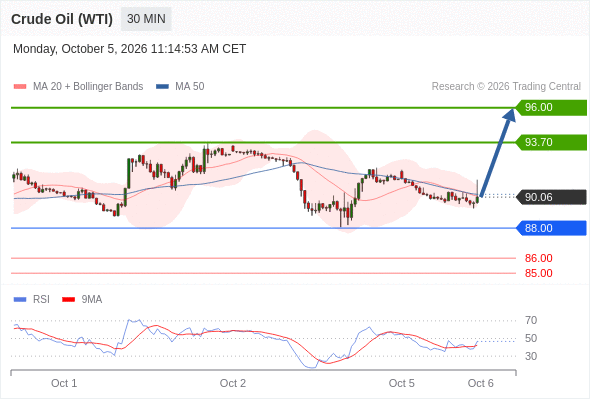Click the date and time line
Viewport: 590px width, 400px height.
pyautogui.click(x=129, y=49)
